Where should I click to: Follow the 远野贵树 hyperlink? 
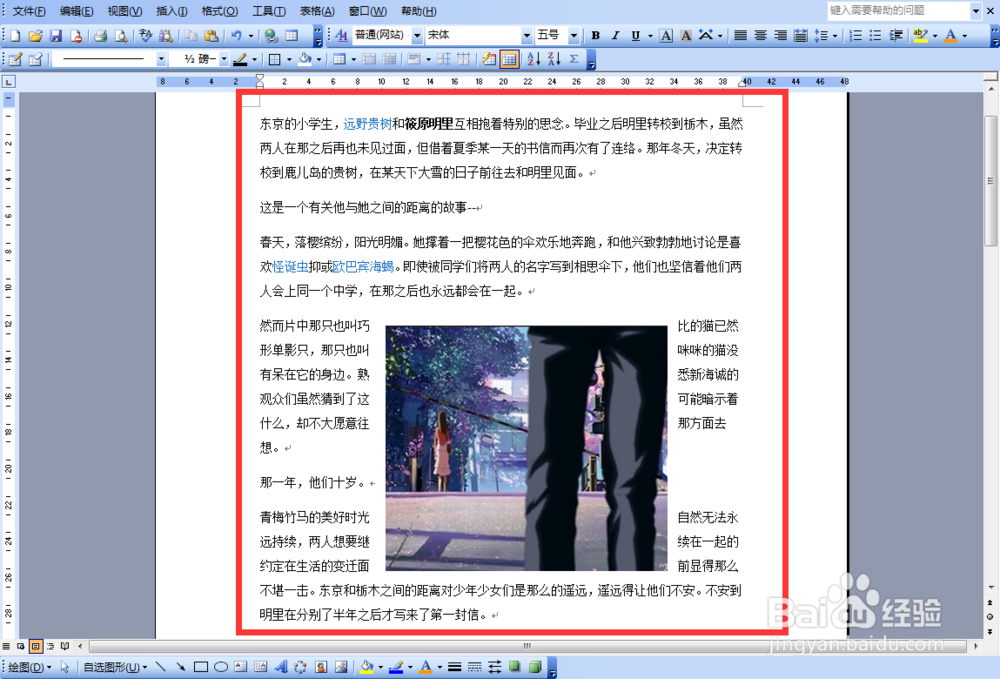click(367, 124)
